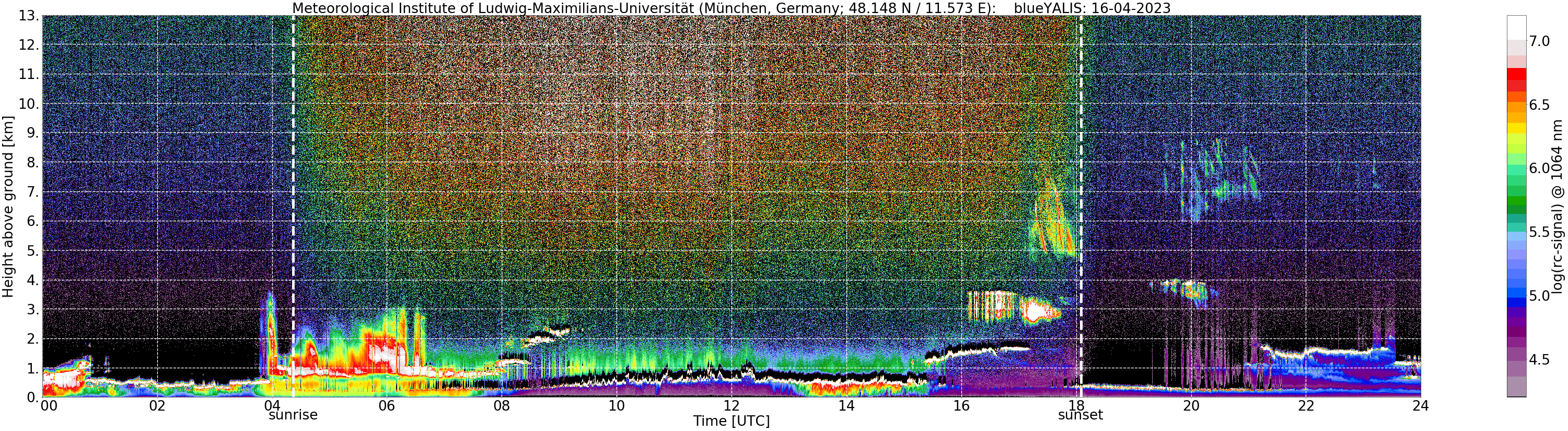This screenshot has height=431, width=1568.
Task: Select the "24" time axis tick label
Action: point(1420,405)
